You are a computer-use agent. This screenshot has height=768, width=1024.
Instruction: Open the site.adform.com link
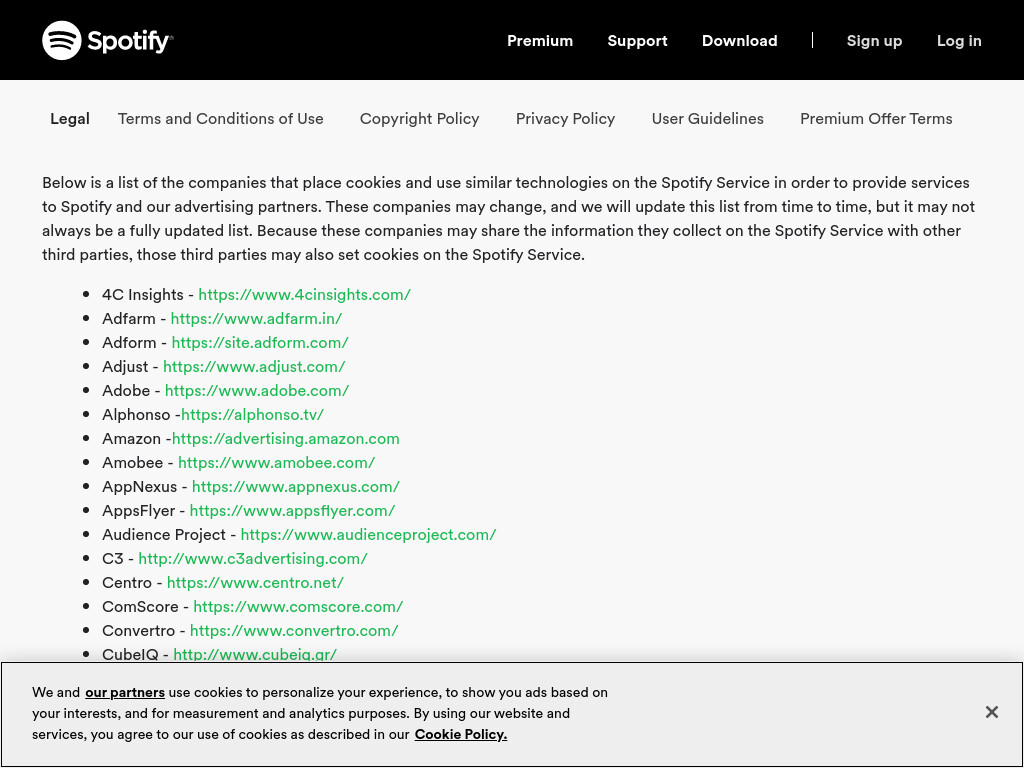click(260, 343)
